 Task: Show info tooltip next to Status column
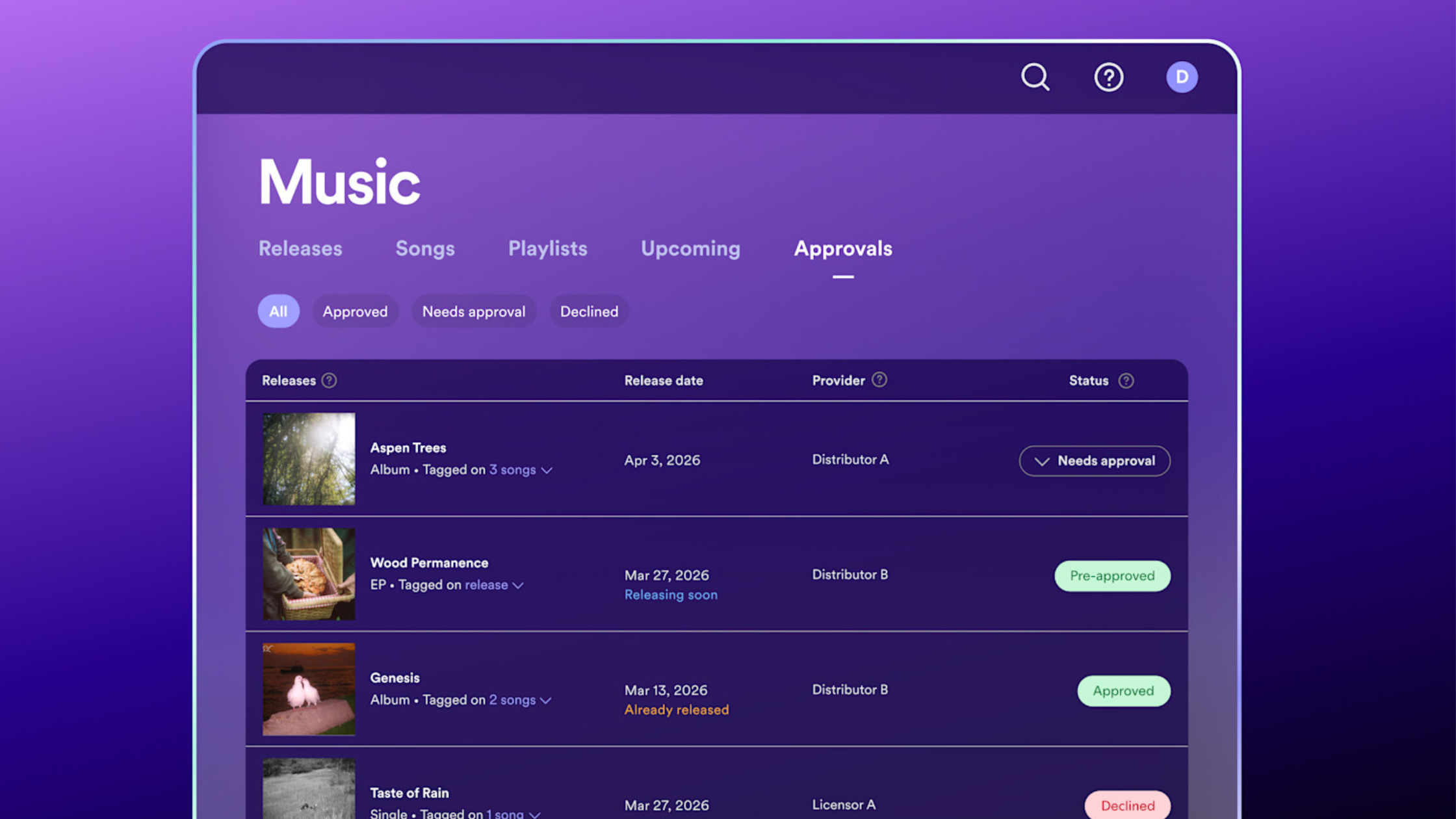tap(1126, 381)
